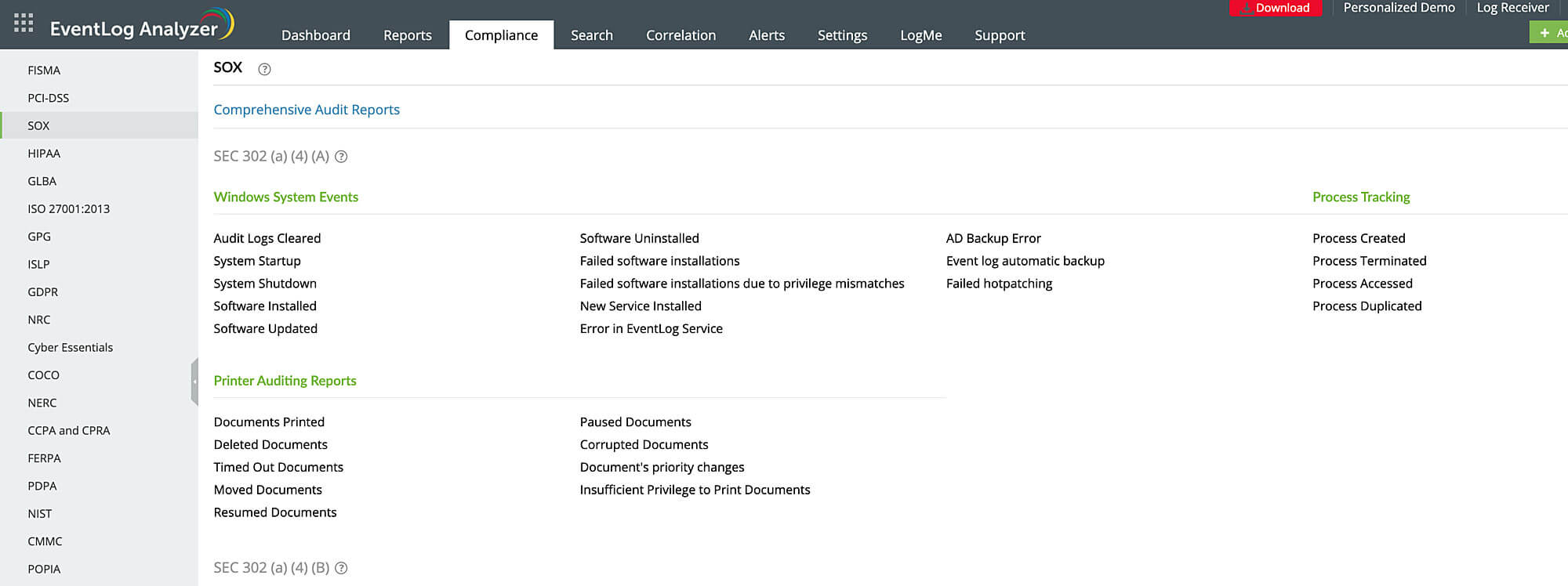Open the Correlation tab

click(681, 35)
